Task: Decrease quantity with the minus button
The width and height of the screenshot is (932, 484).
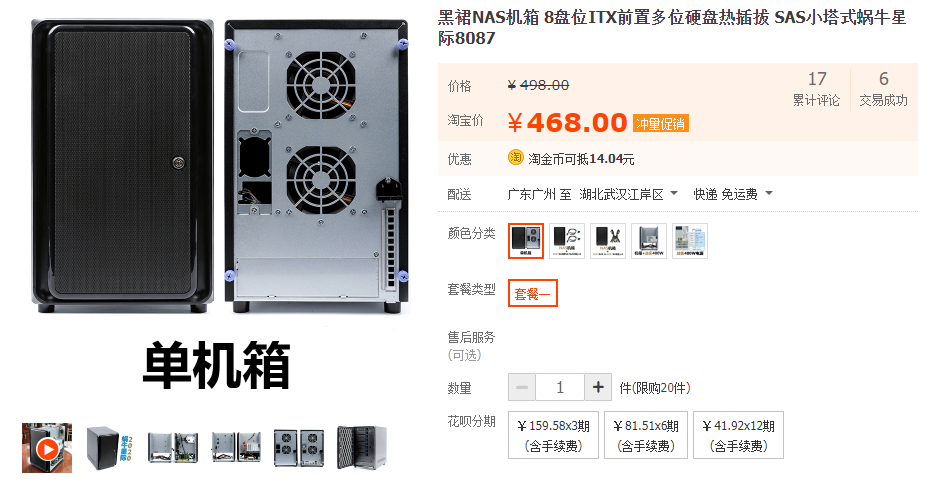Action: click(522, 388)
